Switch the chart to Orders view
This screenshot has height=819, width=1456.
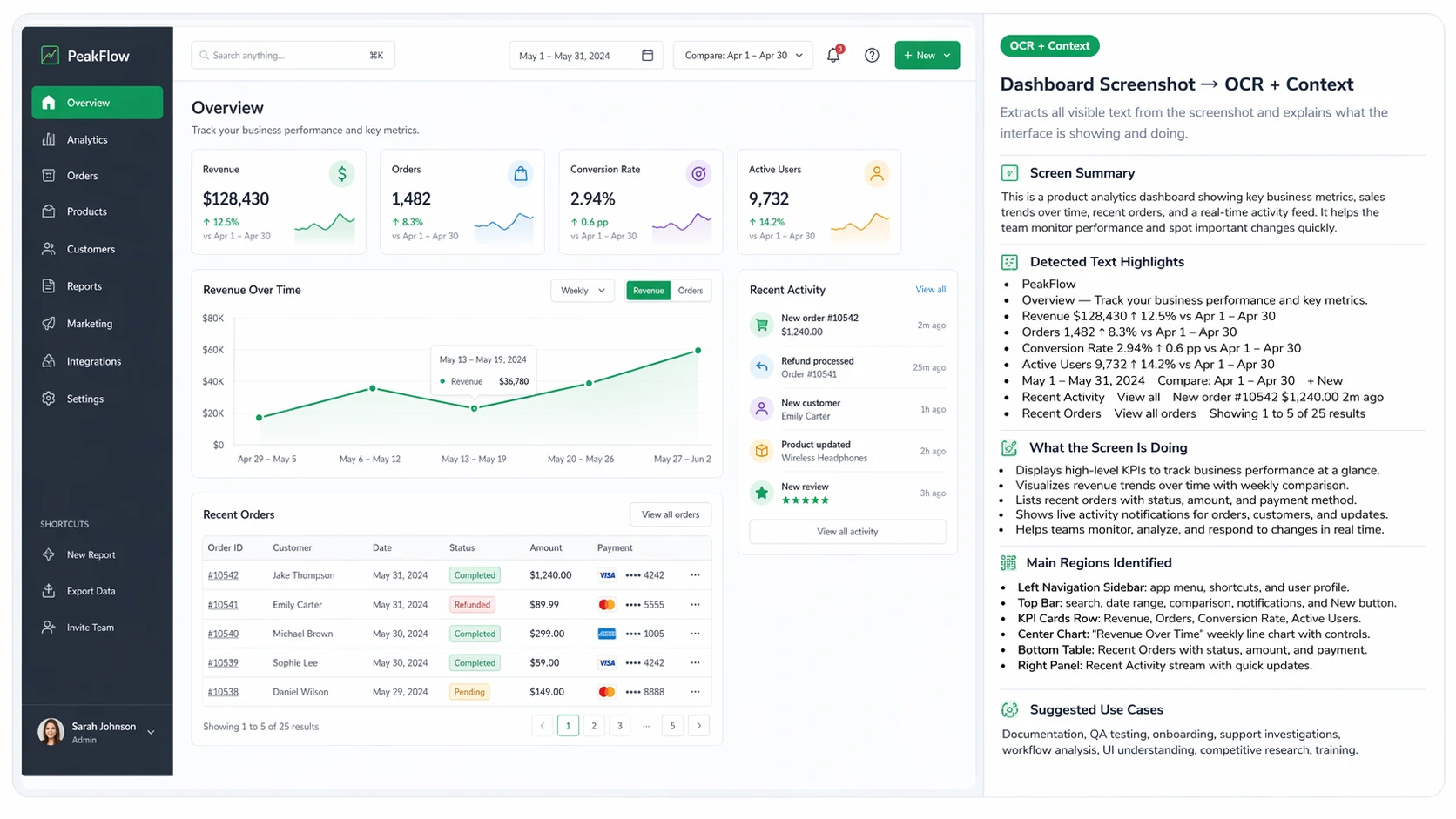point(691,291)
